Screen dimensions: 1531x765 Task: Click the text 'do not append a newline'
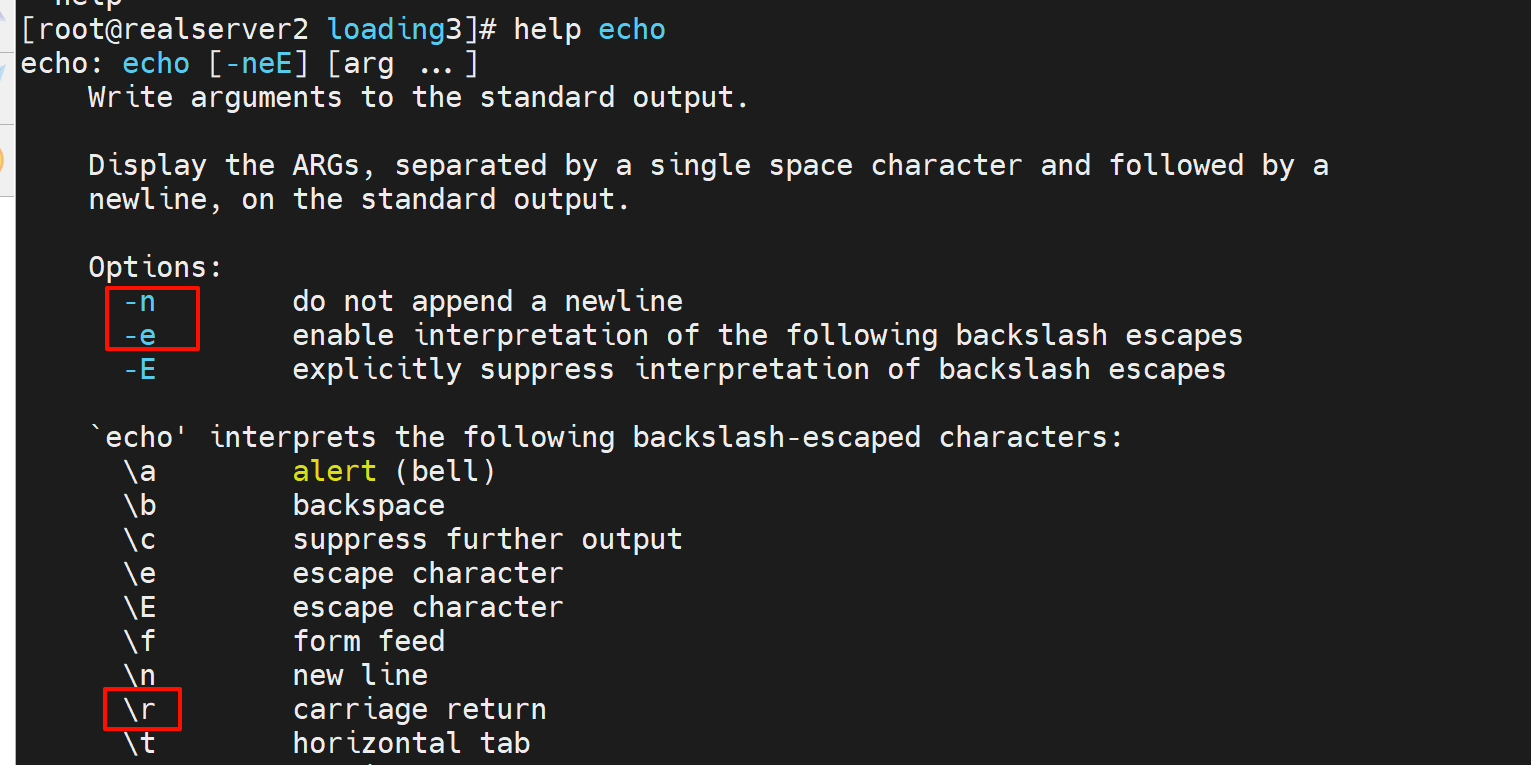tap(487, 301)
